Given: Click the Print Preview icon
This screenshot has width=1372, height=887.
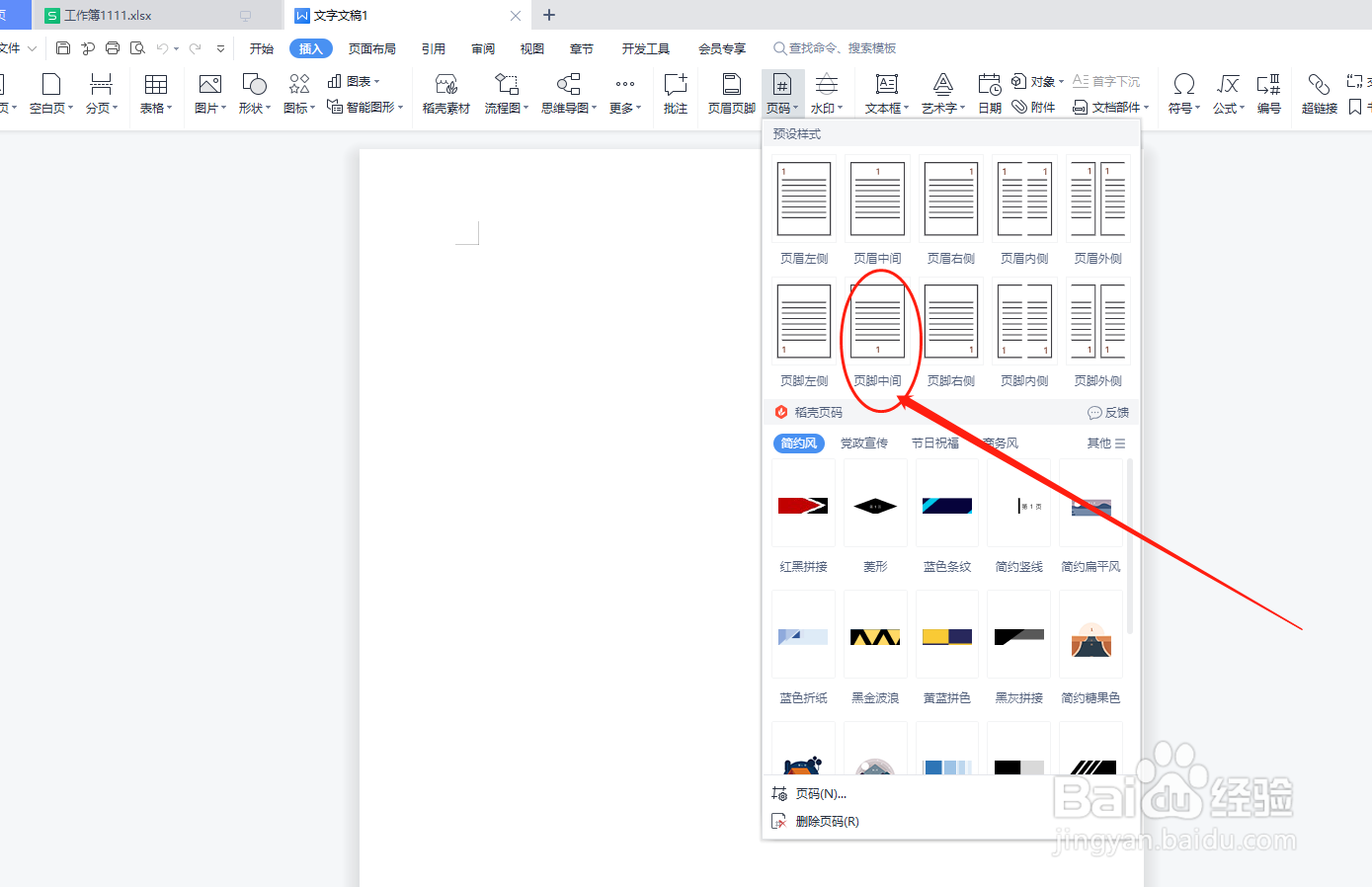Looking at the screenshot, I should tap(137, 48).
